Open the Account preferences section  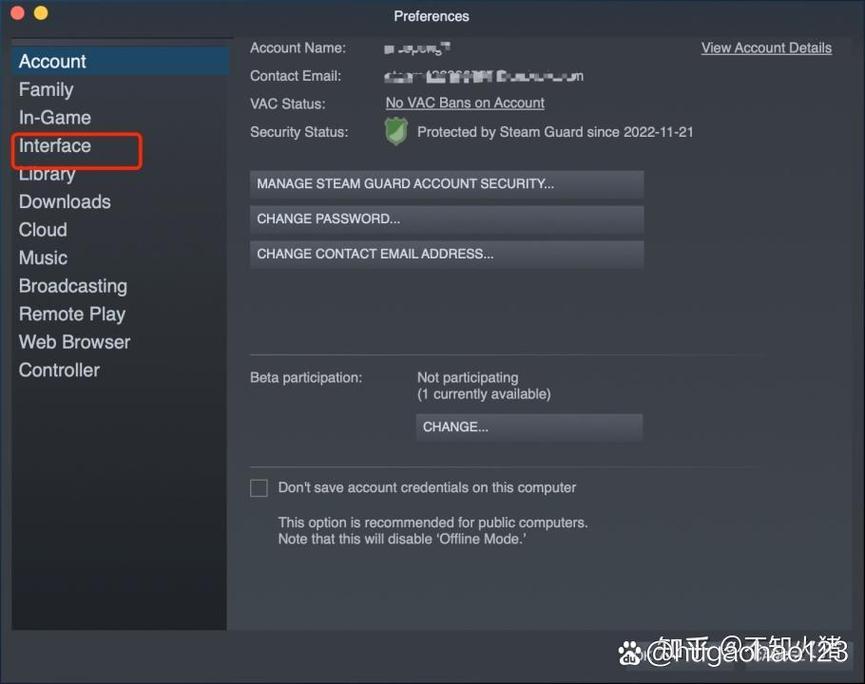coord(53,61)
